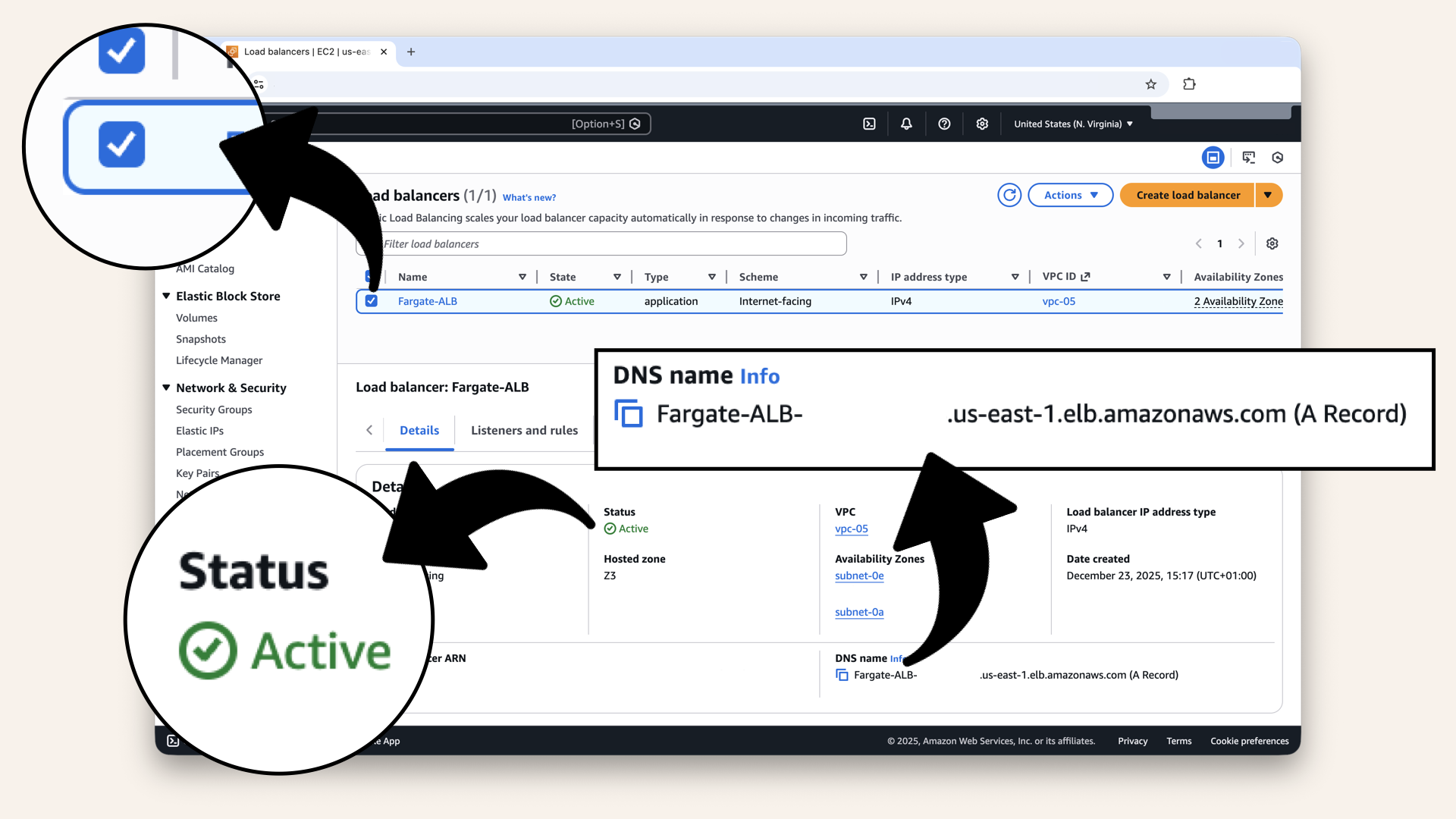Select the Details tab

point(419,430)
